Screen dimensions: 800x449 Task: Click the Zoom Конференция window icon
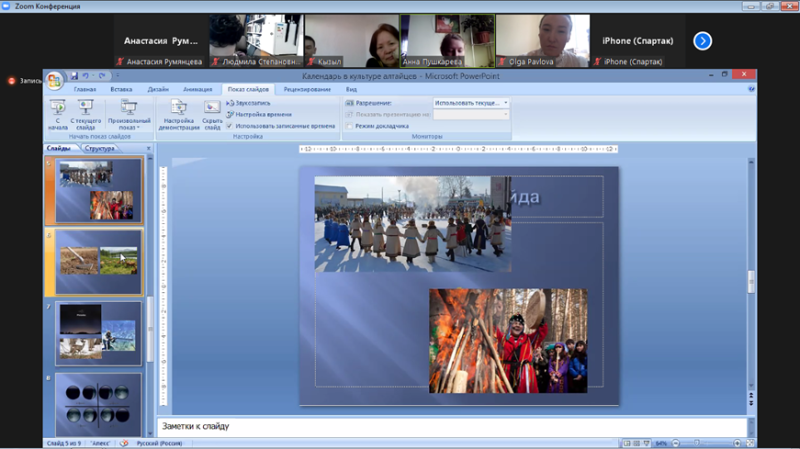6,6
